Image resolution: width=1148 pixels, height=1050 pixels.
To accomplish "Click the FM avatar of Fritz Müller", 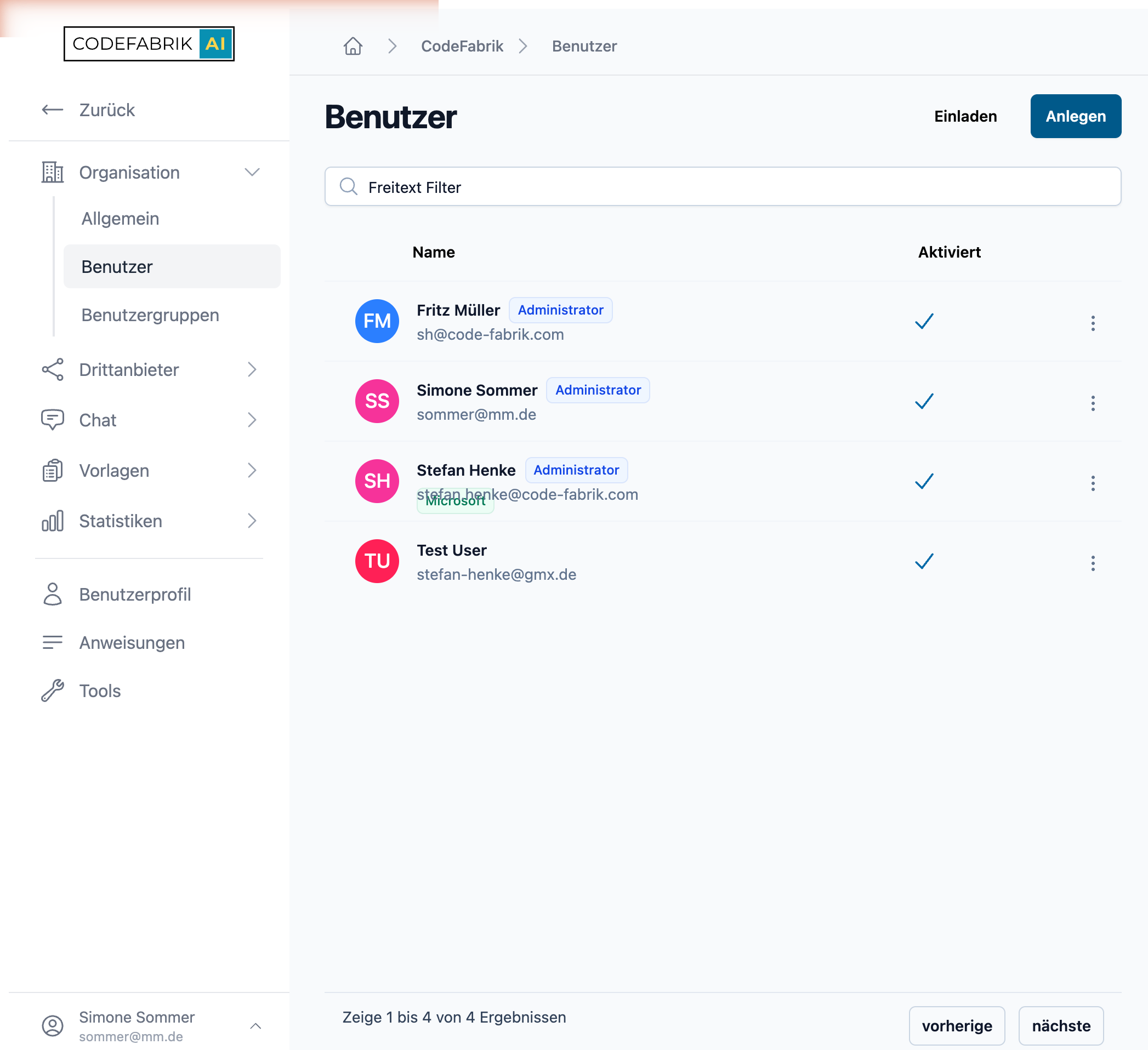I will click(377, 321).
